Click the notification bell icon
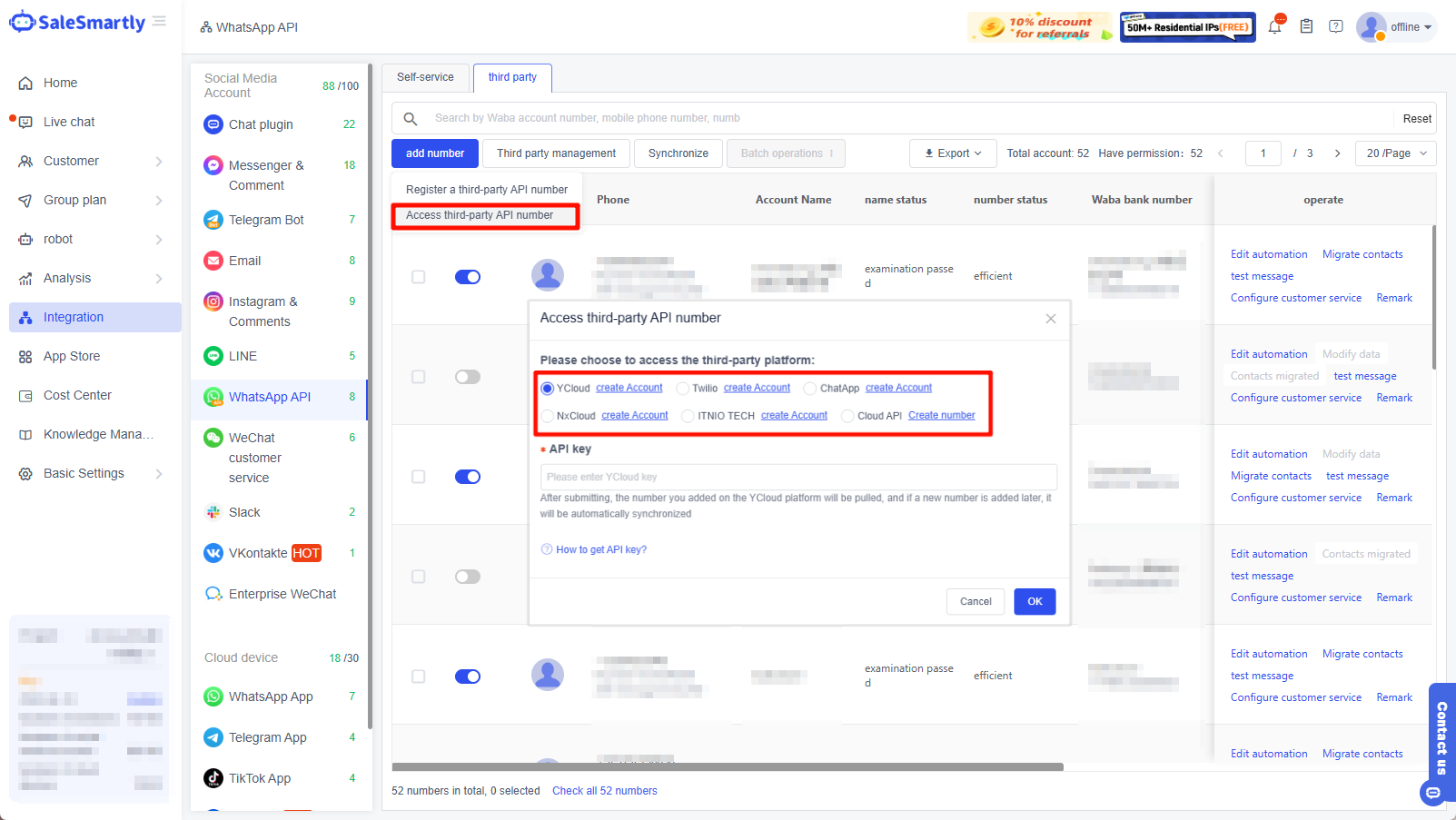1456x820 pixels. click(x=1274, y=27)
